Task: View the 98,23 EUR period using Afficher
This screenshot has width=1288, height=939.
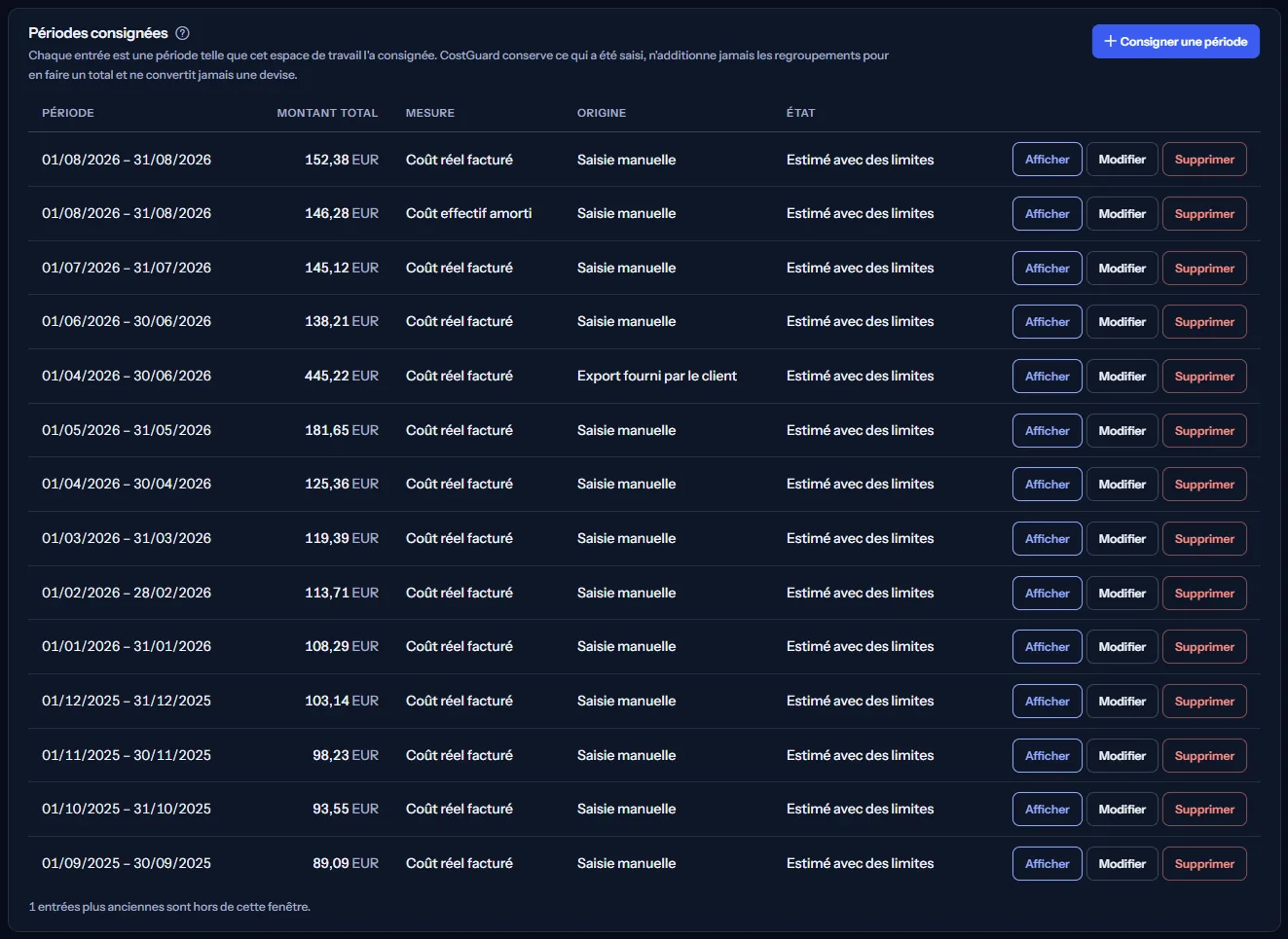Action: click(x=1047, y=756)
